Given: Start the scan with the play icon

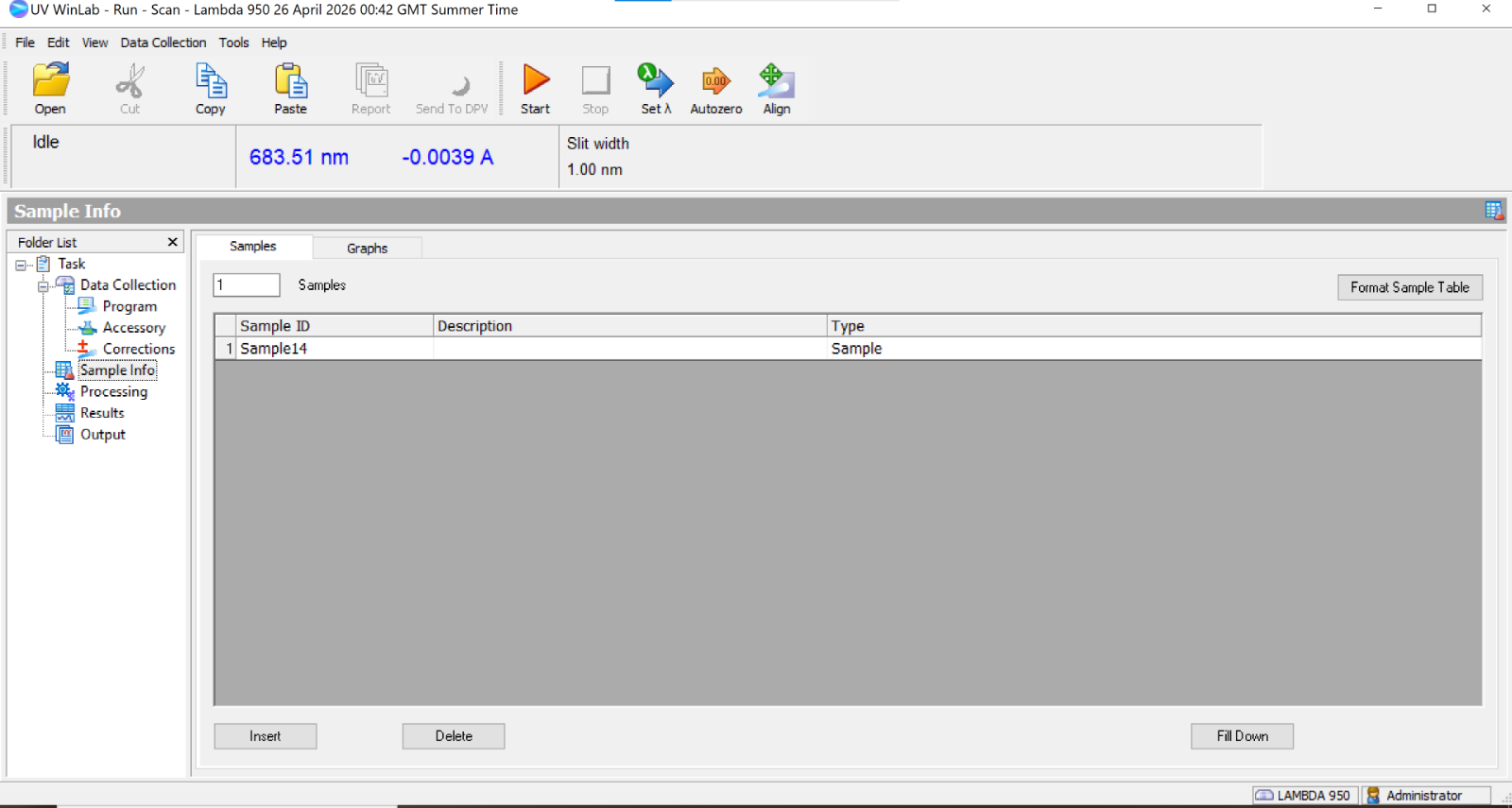Looking at the screenshot, I should point(536,79).
